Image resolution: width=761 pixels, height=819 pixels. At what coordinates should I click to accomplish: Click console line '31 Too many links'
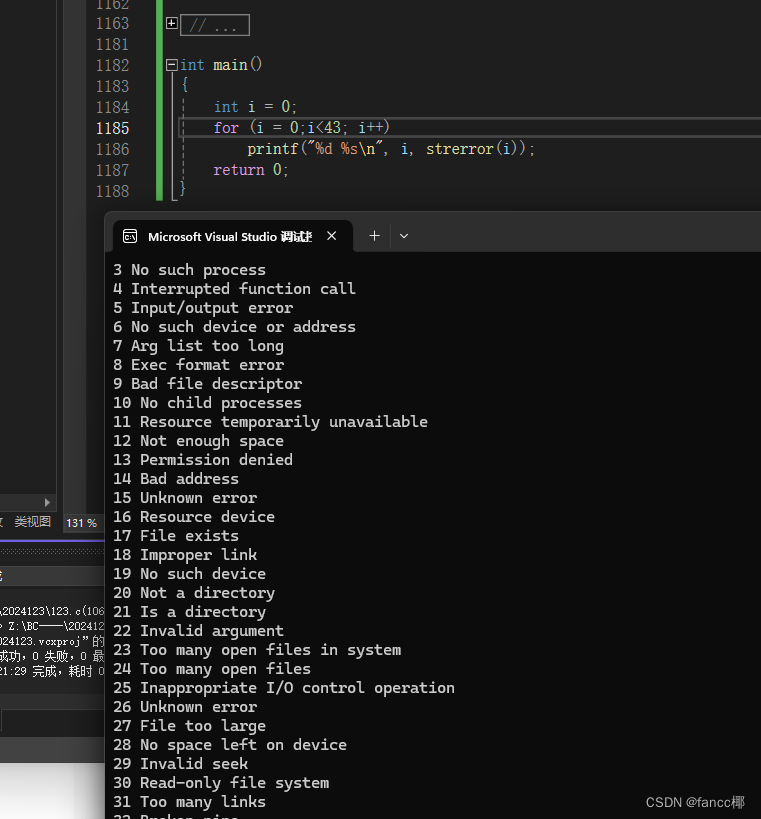click(x=190, y=802)
